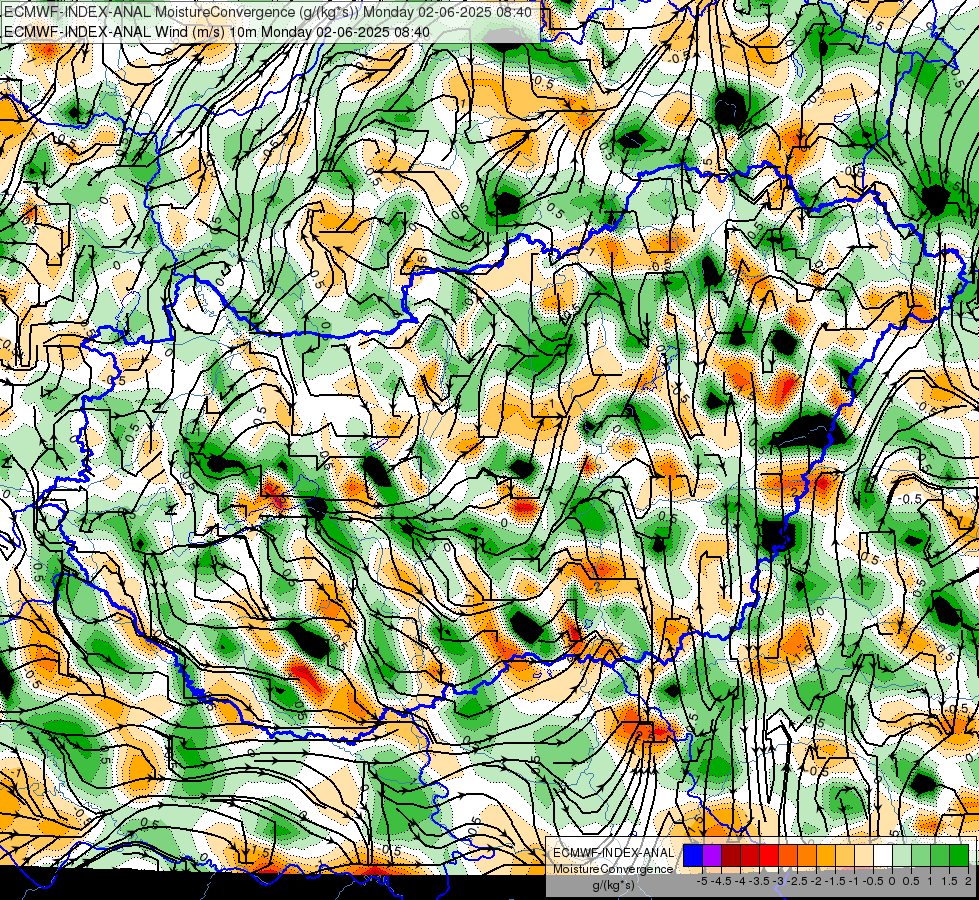Select the darkest green swatch 1.5 to 2
This screenshot has height=900, width=979.
coord(959,856)
